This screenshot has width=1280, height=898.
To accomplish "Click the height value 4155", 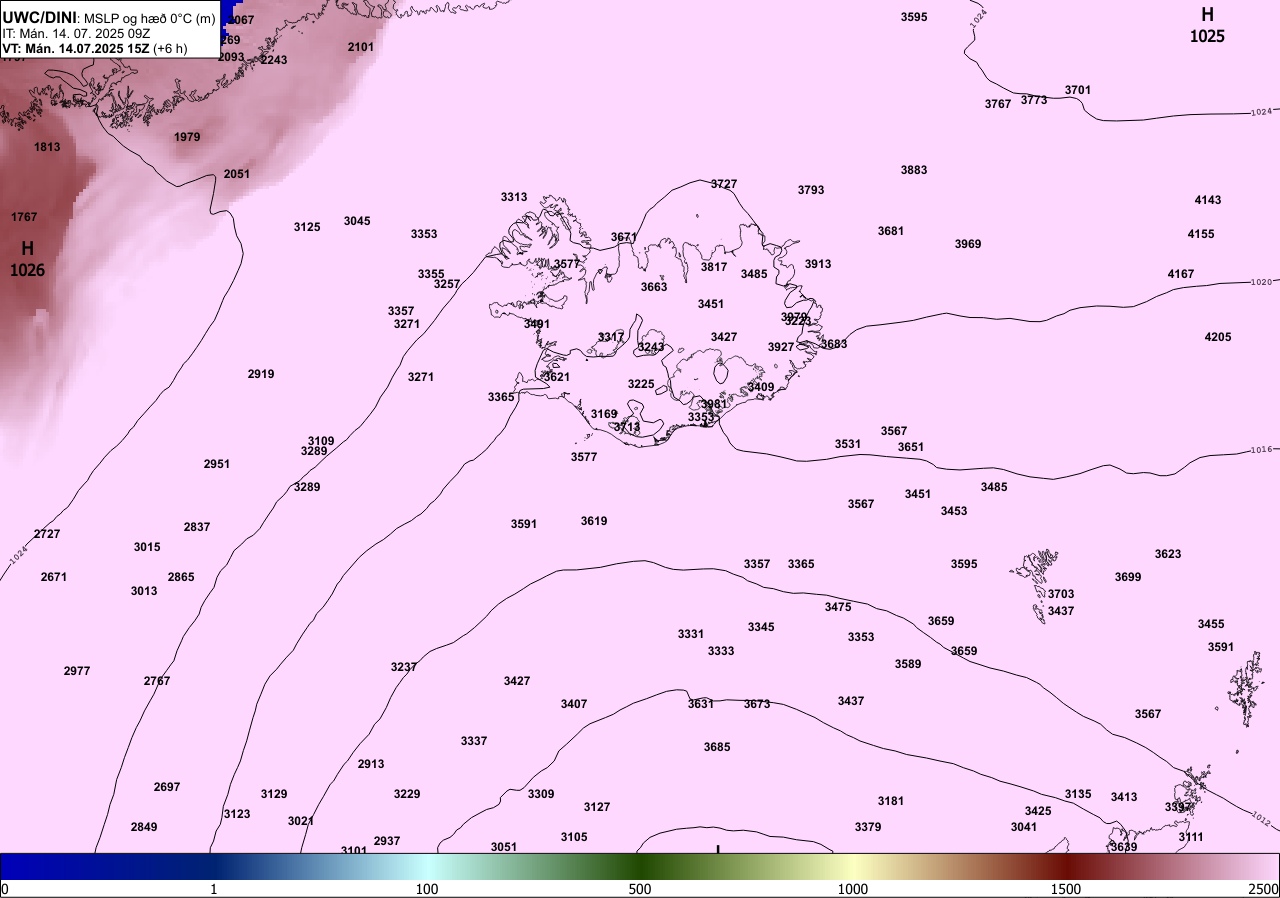I will click(x=1201, y=234).
